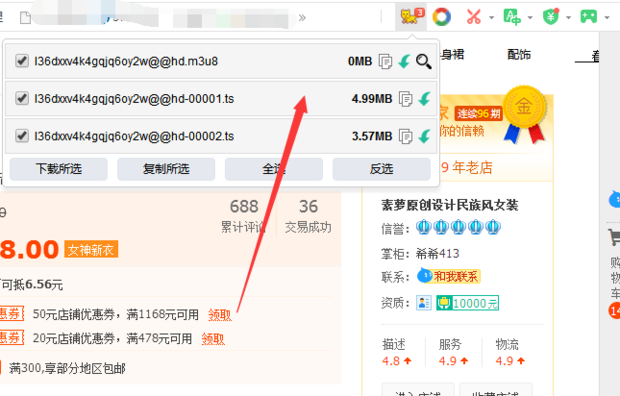Click 反选 button

click(382, 169)
